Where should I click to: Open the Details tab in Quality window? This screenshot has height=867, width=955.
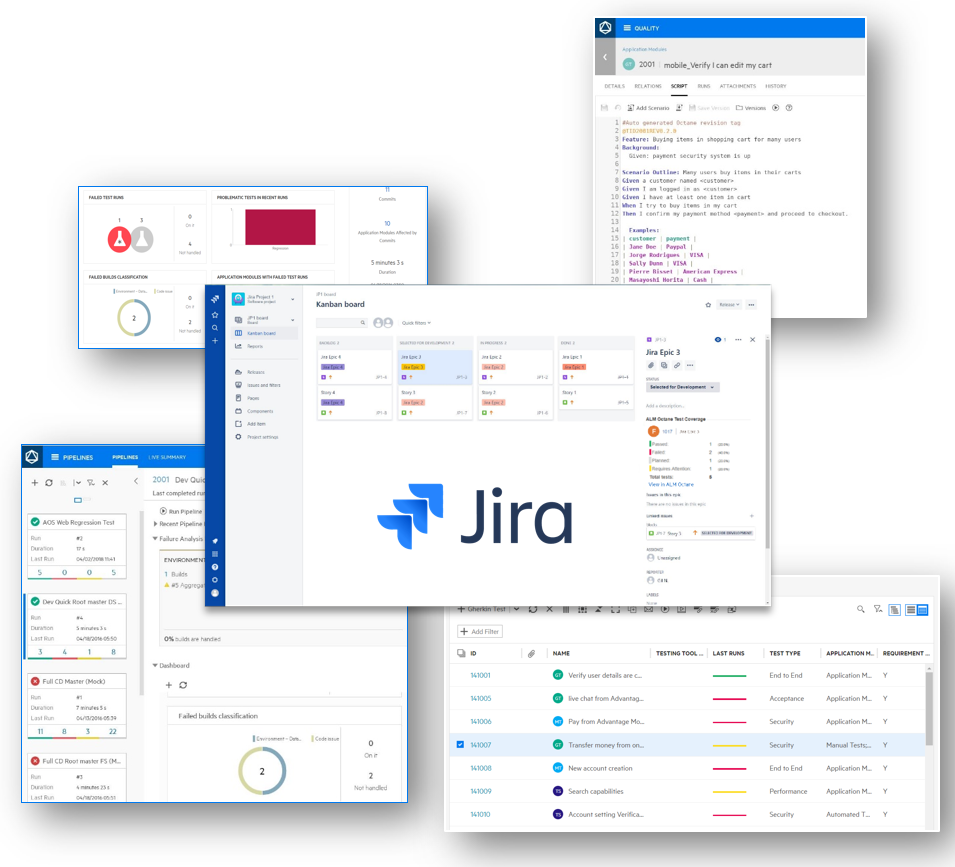[x=615, y=86]
